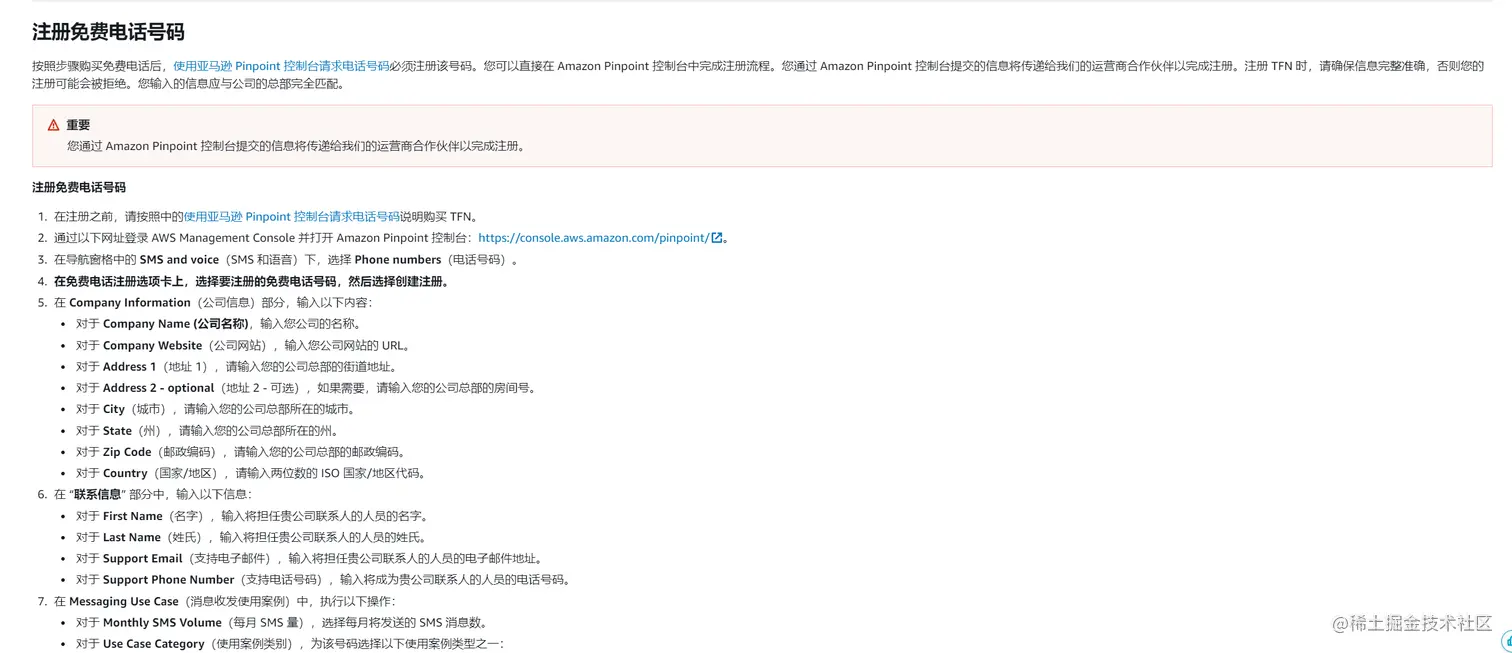
Task: Click the Company Name (公司名称) bullet
Action: point(218,323)
